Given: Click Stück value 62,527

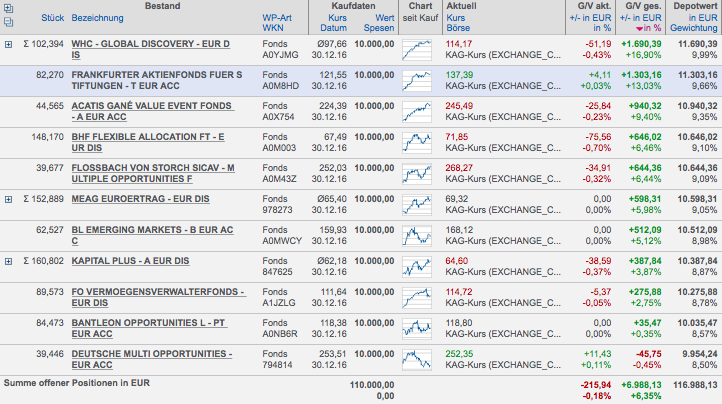Looking at the screenshot, I should pos(50,230).
